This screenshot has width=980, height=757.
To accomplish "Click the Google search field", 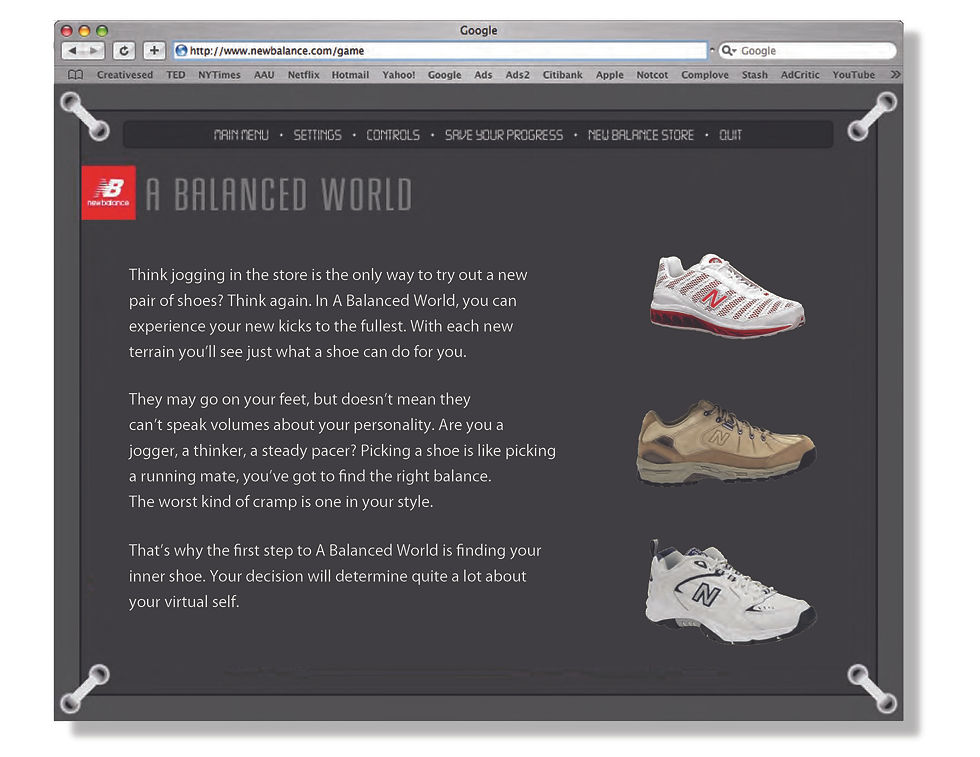I will pos(808,51).
